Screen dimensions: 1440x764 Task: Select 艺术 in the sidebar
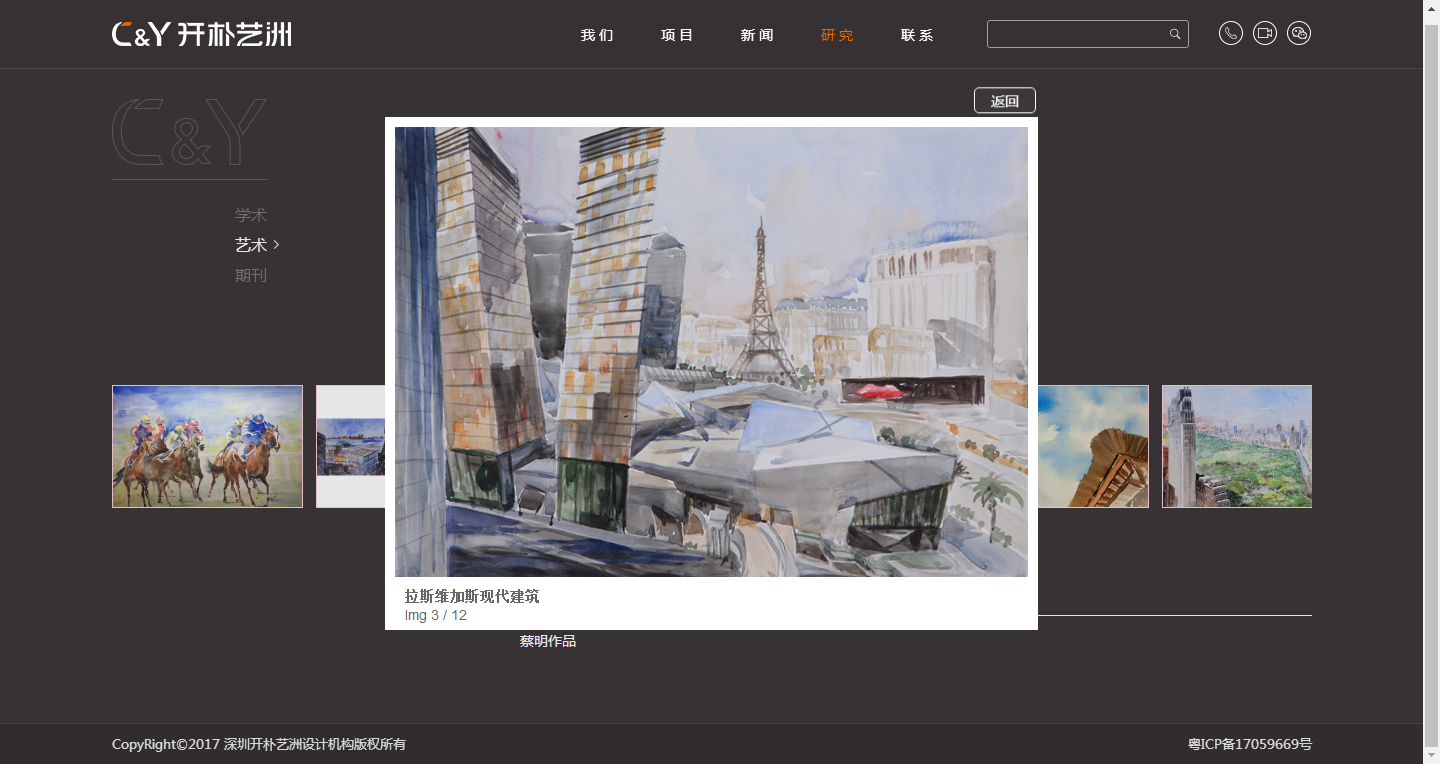[x=251, y=245]
